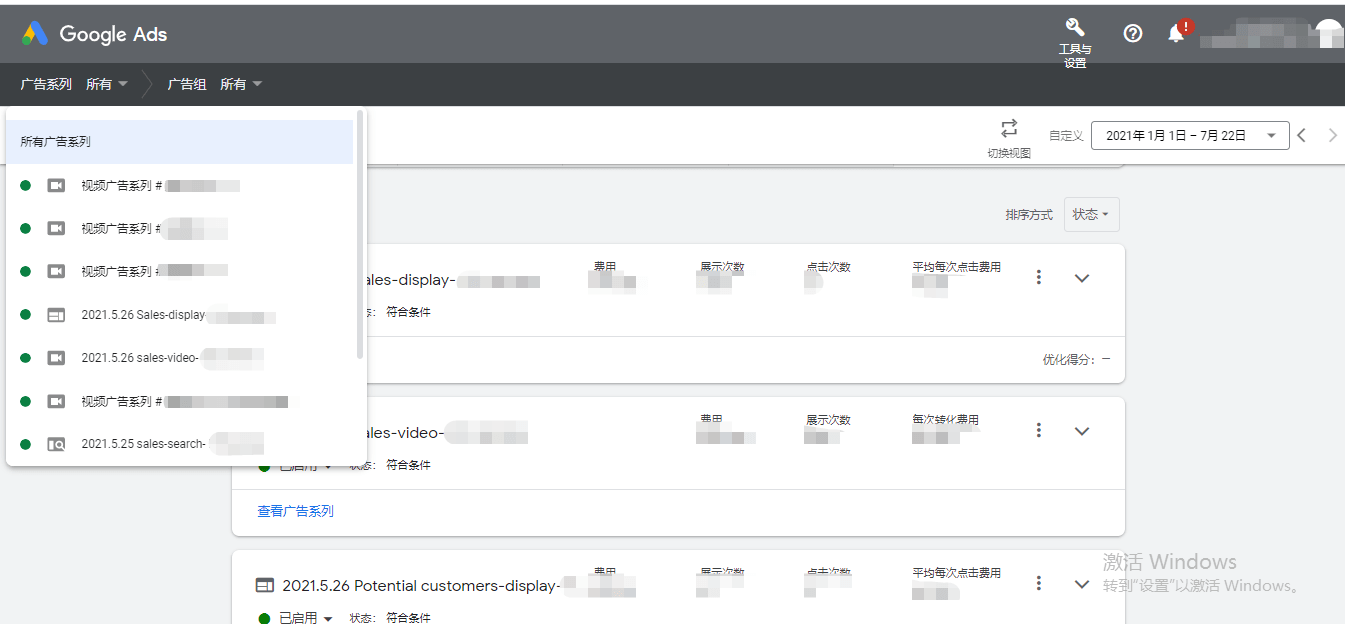Click the 查看广告系列 link
1345x624 pixels.
[295, 511]
